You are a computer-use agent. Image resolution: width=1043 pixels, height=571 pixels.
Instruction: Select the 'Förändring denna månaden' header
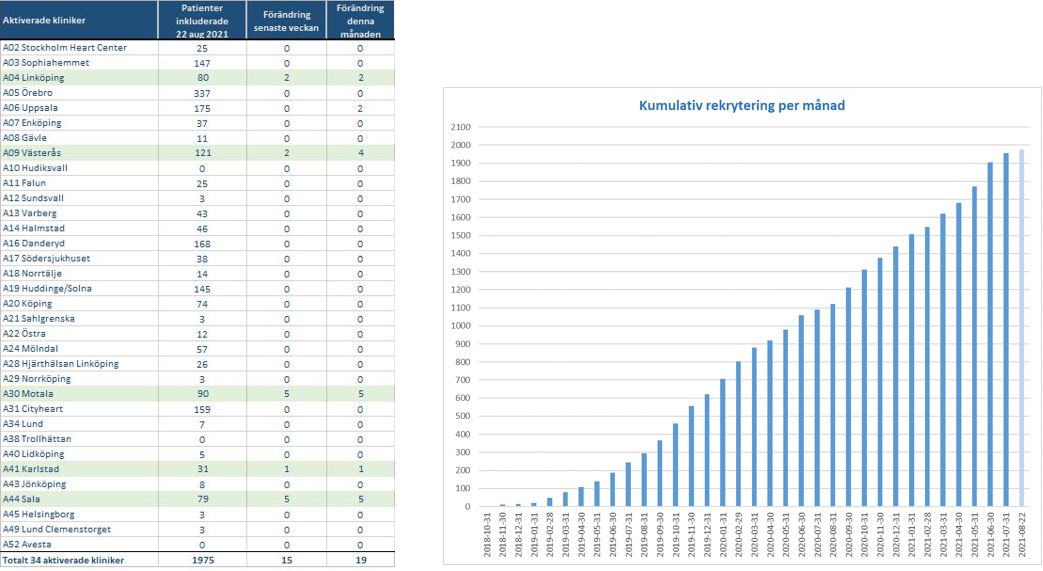click(360, 20)
